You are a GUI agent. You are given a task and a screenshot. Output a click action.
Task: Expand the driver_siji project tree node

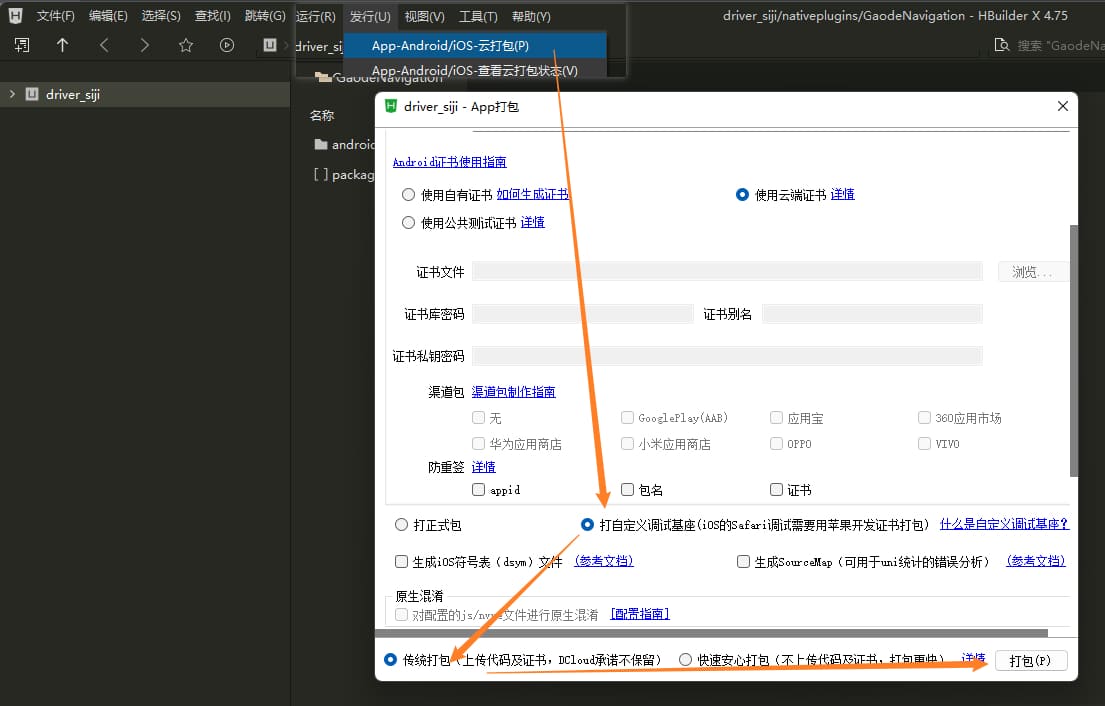pos(12,94)
